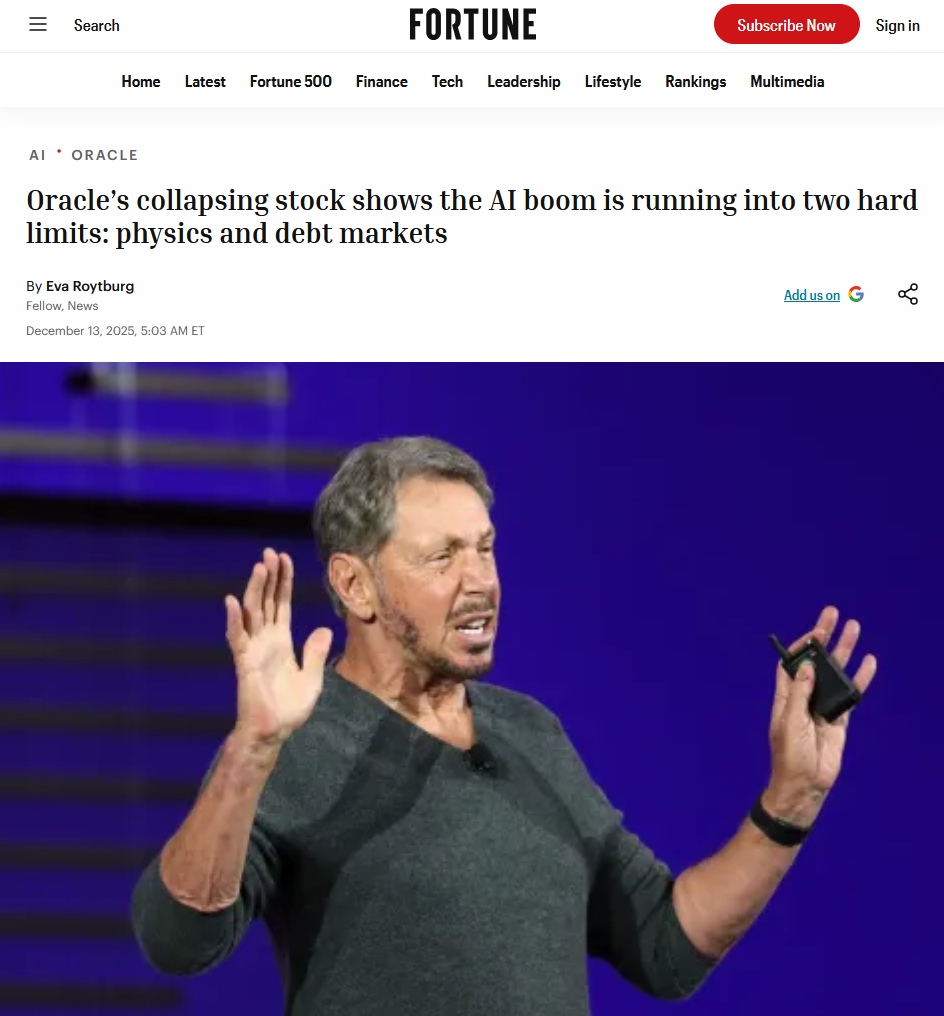The width and height of the screenshot is (944, 1016).
Task: Click the Add us on link
Action: [x=812, y=295]
